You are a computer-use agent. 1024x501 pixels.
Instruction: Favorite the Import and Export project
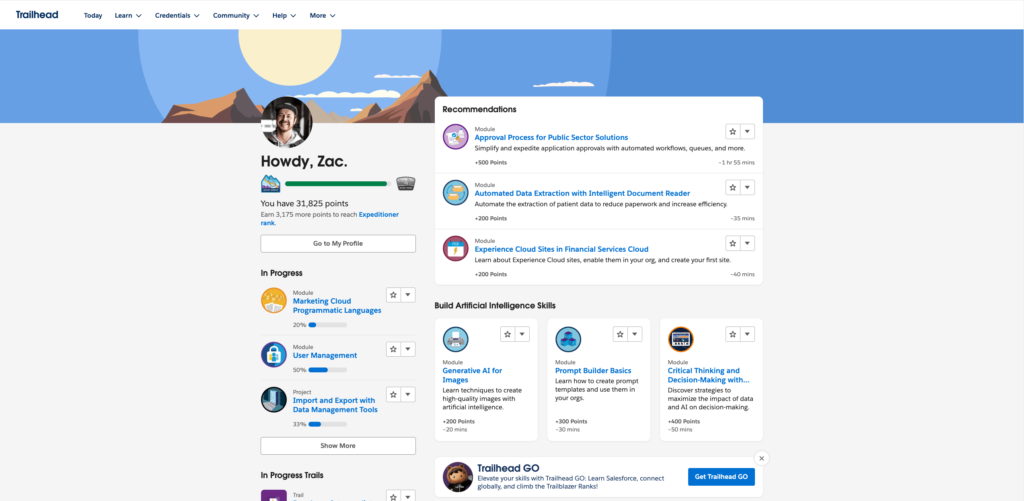pos(393,394)
